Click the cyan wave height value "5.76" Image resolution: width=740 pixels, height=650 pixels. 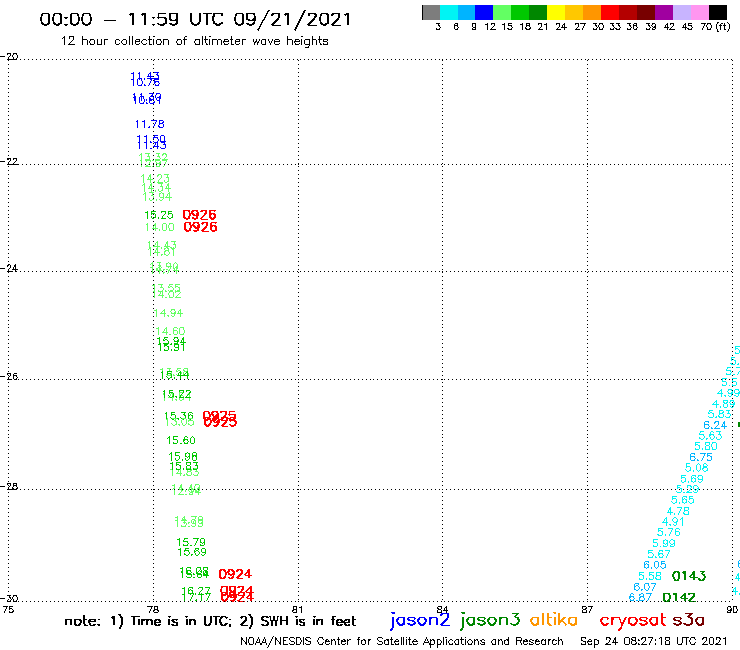(x=669, y=532)
